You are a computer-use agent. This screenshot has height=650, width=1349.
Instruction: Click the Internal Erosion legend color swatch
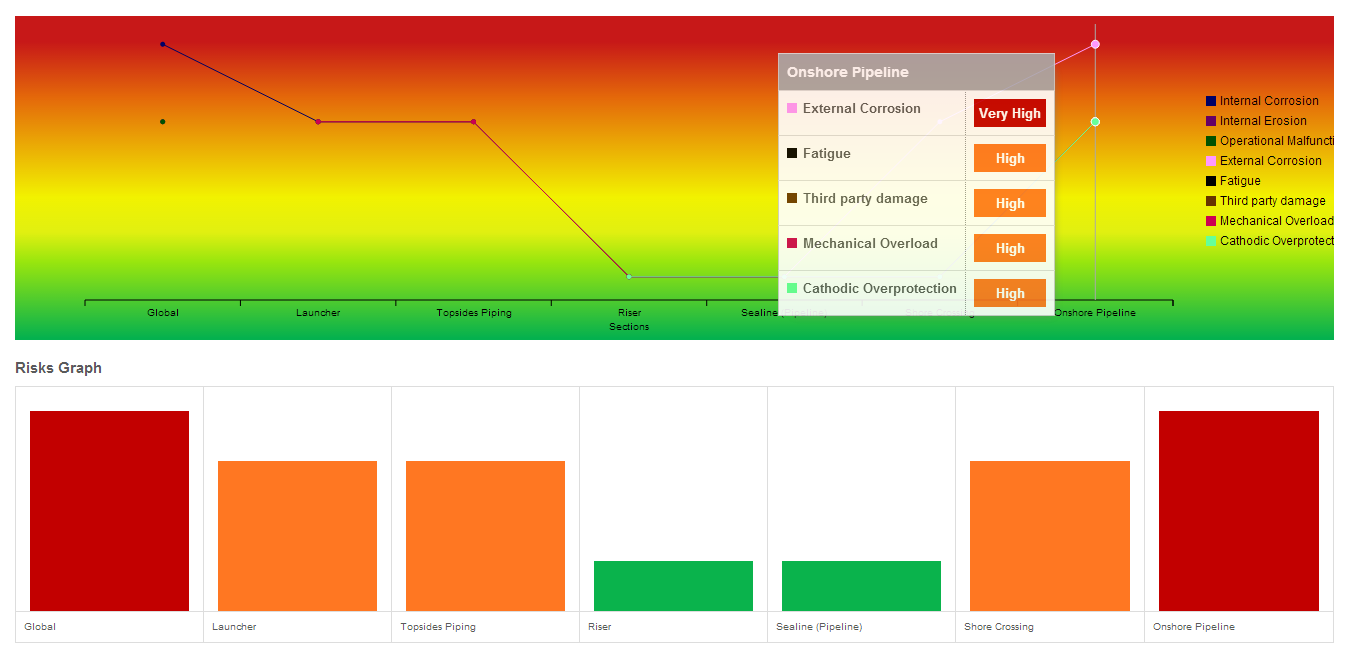[x=1211, y=121]
